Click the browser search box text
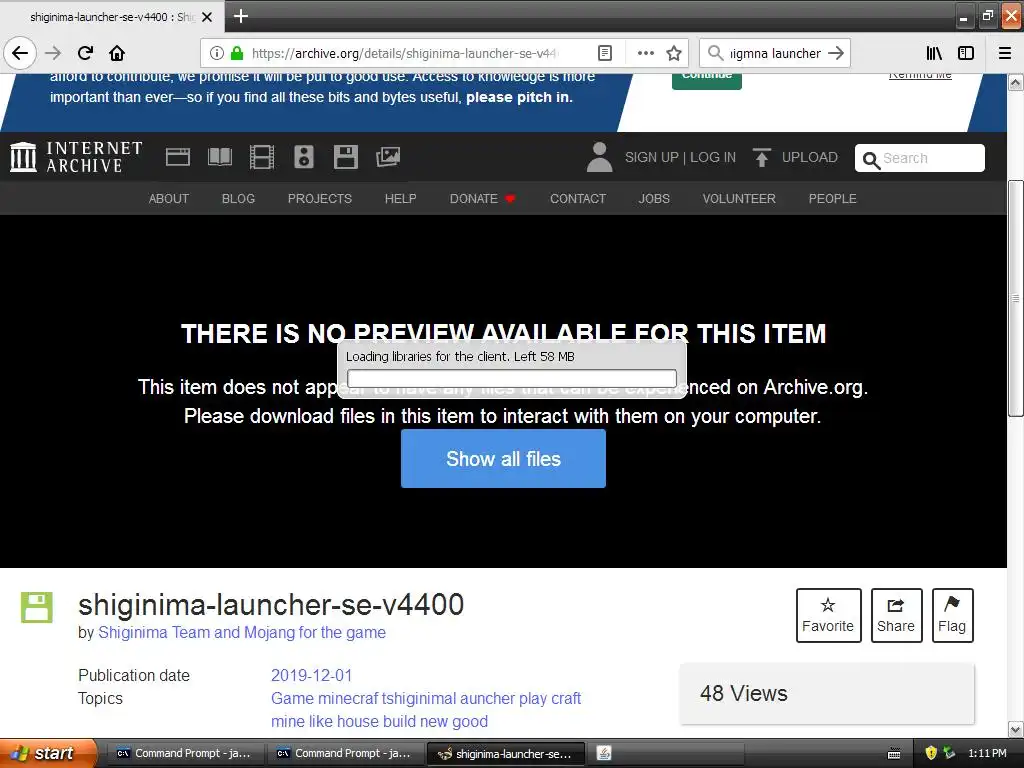 775,53
